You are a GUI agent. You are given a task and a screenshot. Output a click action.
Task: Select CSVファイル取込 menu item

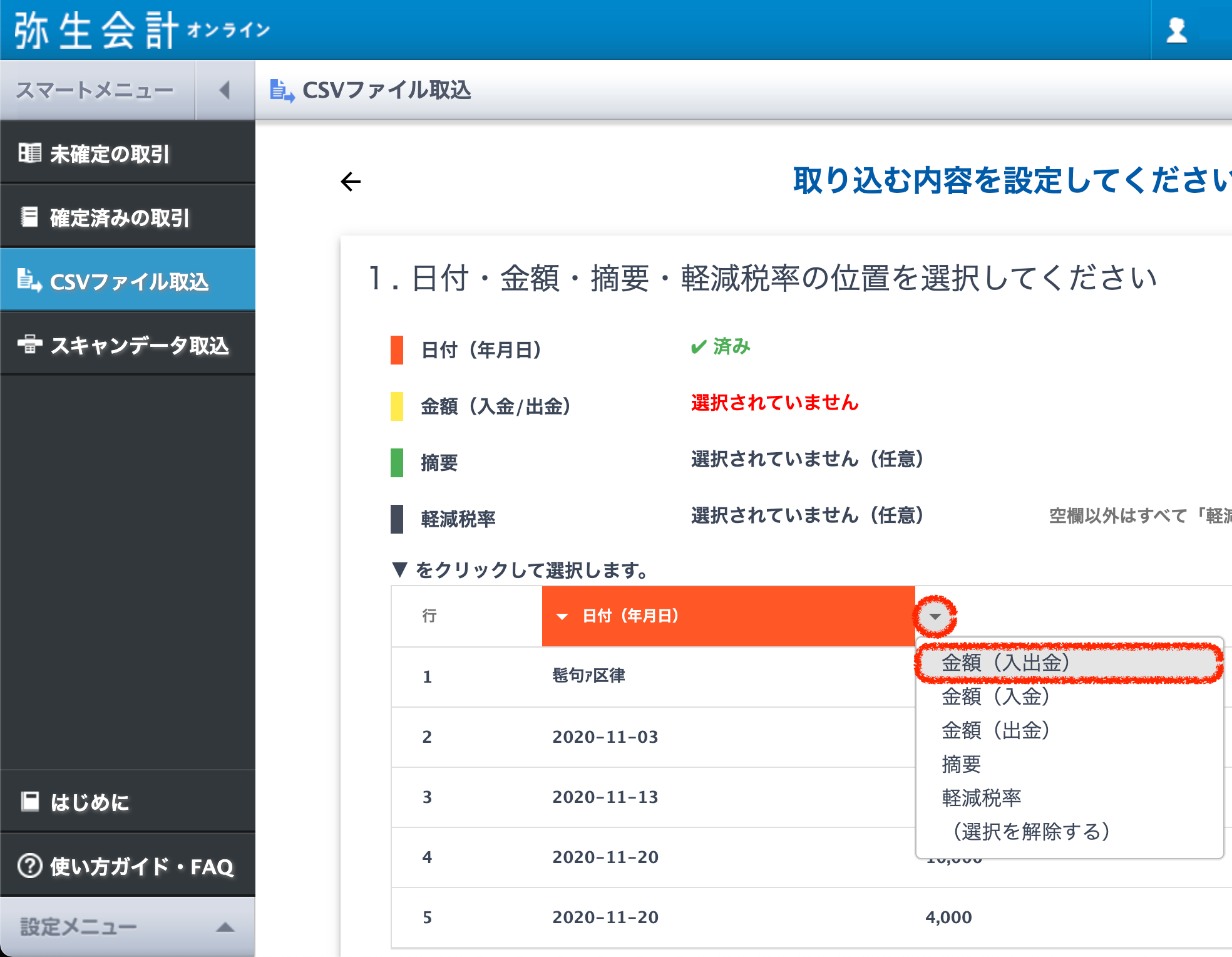tap(128, 281)
